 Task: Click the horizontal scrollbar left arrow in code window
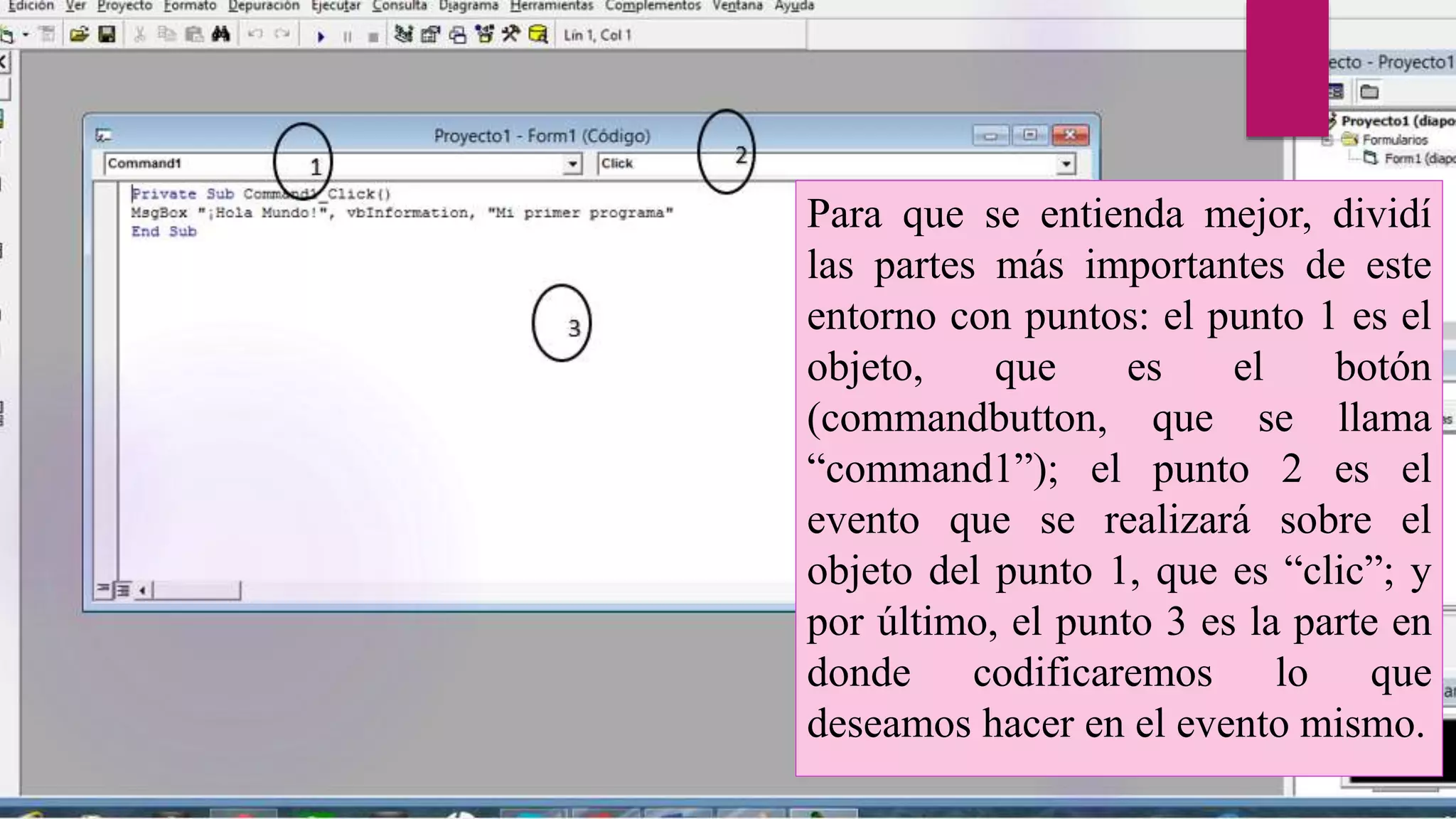click(142, 590)
